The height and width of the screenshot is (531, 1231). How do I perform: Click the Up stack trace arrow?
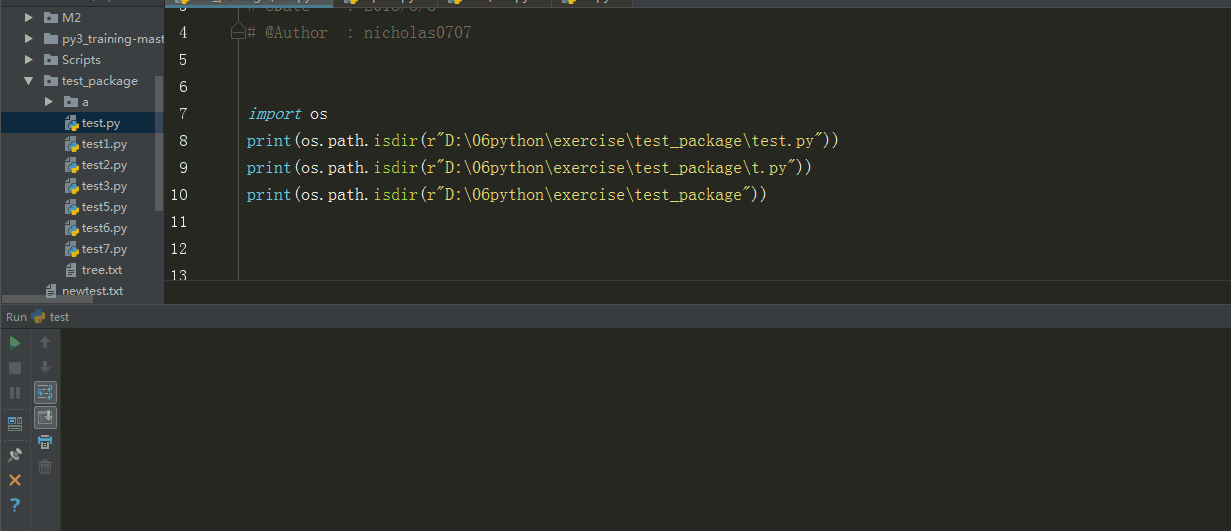point(45,342)
